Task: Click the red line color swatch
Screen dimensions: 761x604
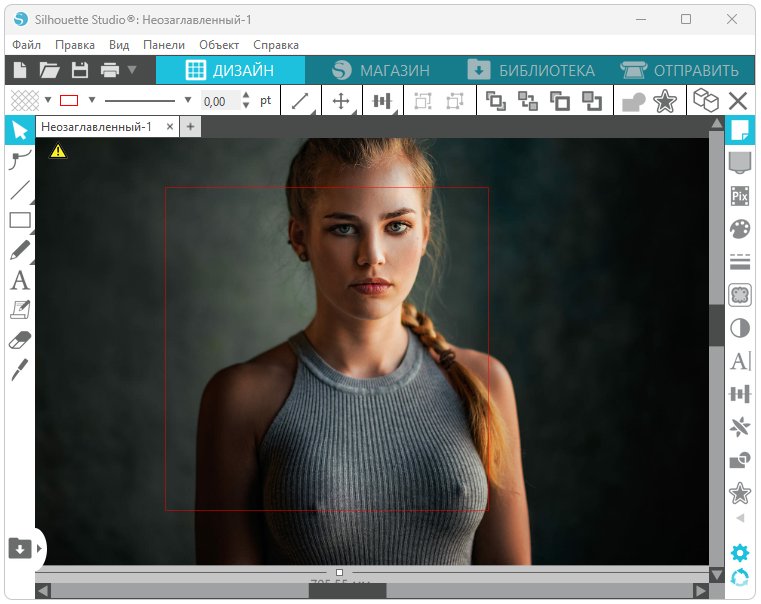Action: 69,100
